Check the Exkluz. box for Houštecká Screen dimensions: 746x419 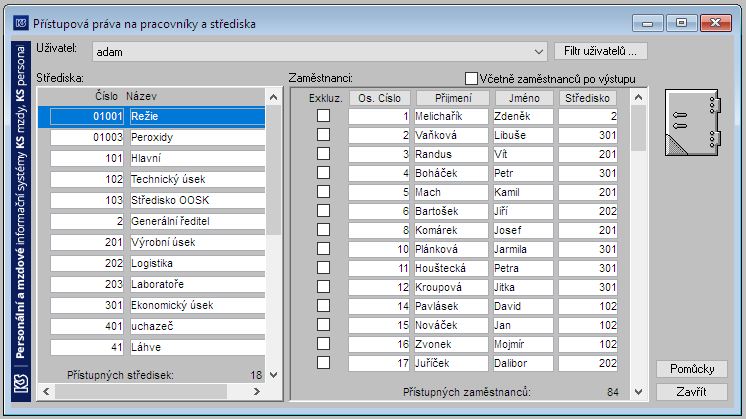(324, 268)
